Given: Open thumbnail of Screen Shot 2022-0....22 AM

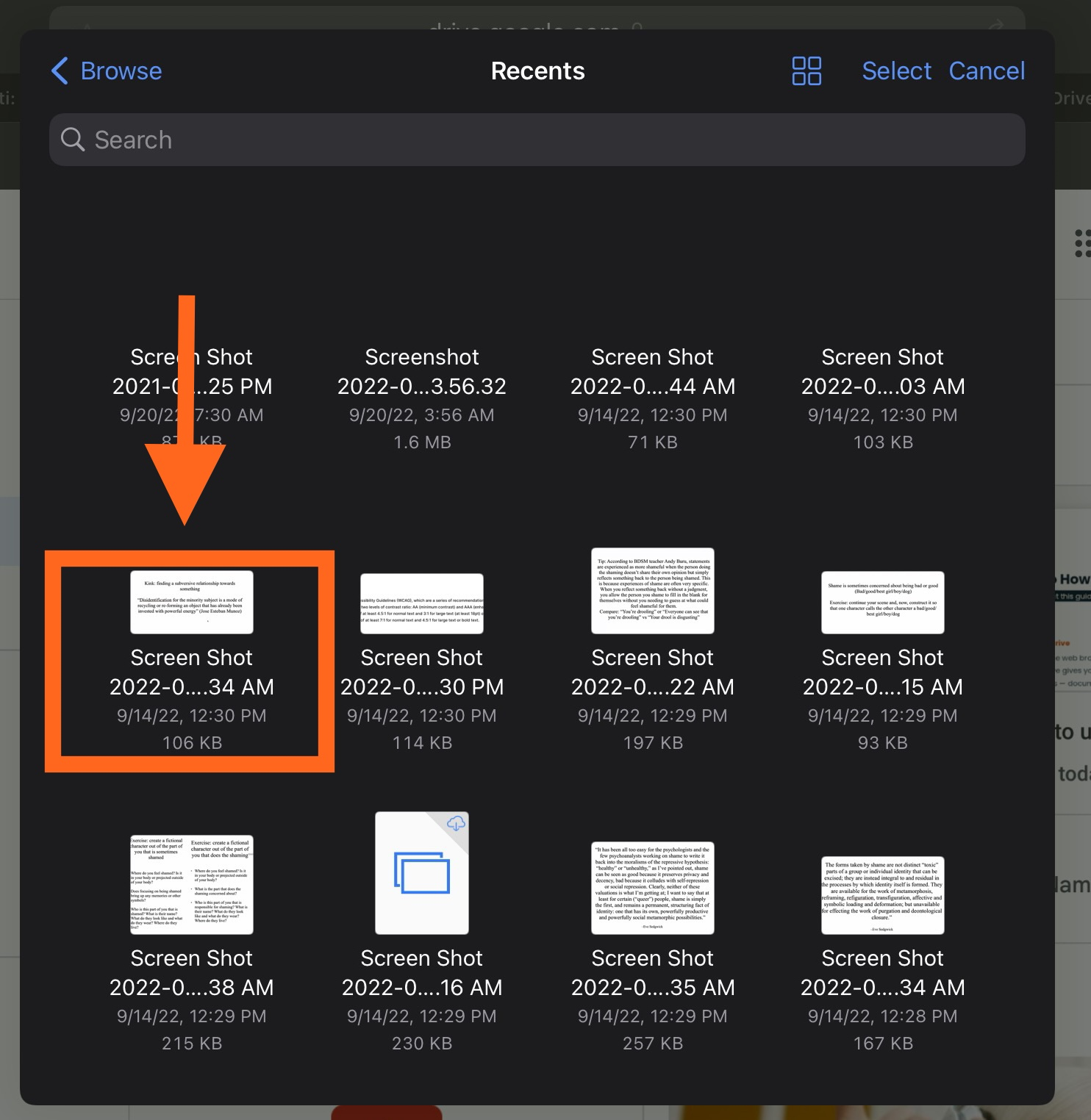Looking at the screenshot, I should click(x=653, y=591).
